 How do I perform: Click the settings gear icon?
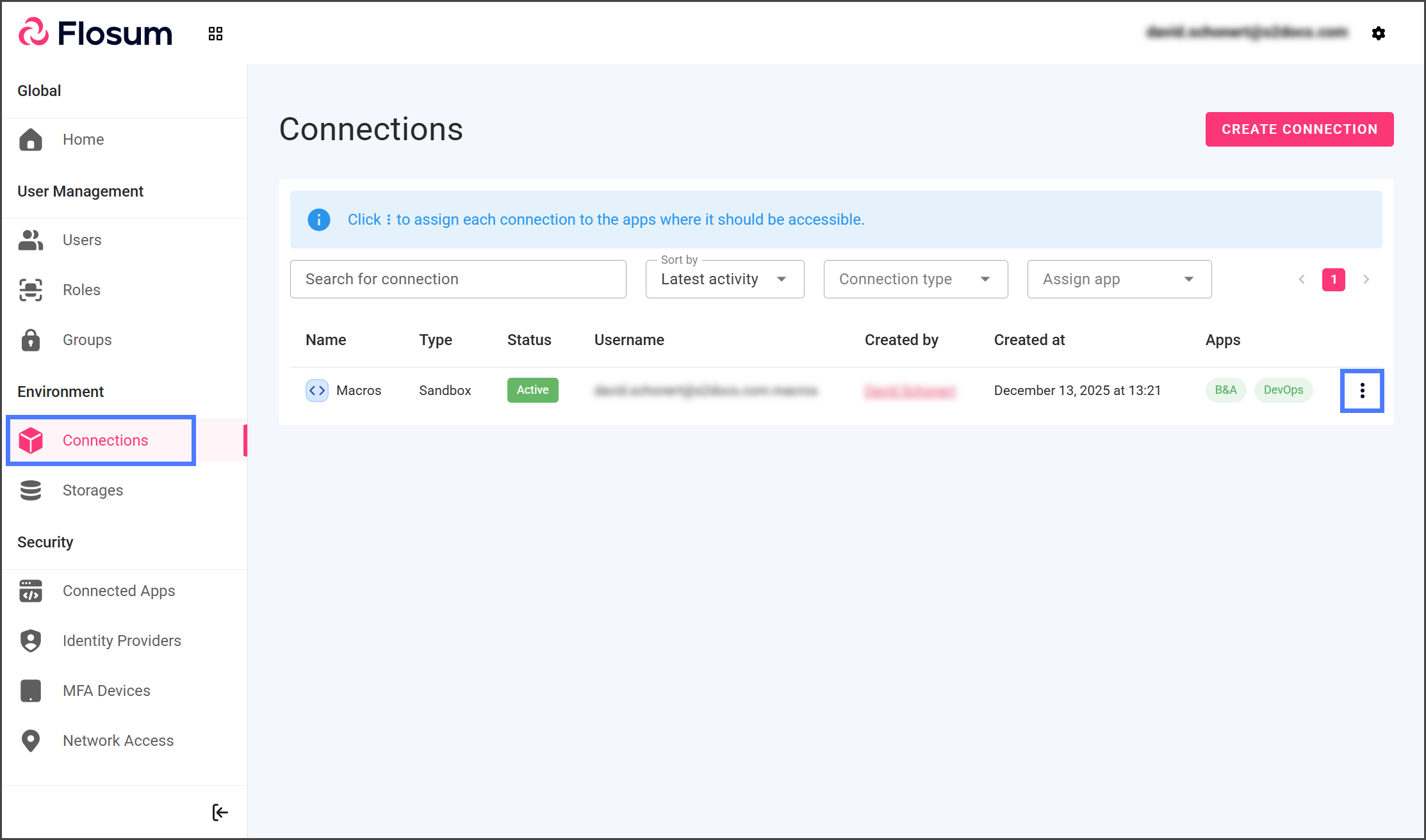click(1379, 33)
